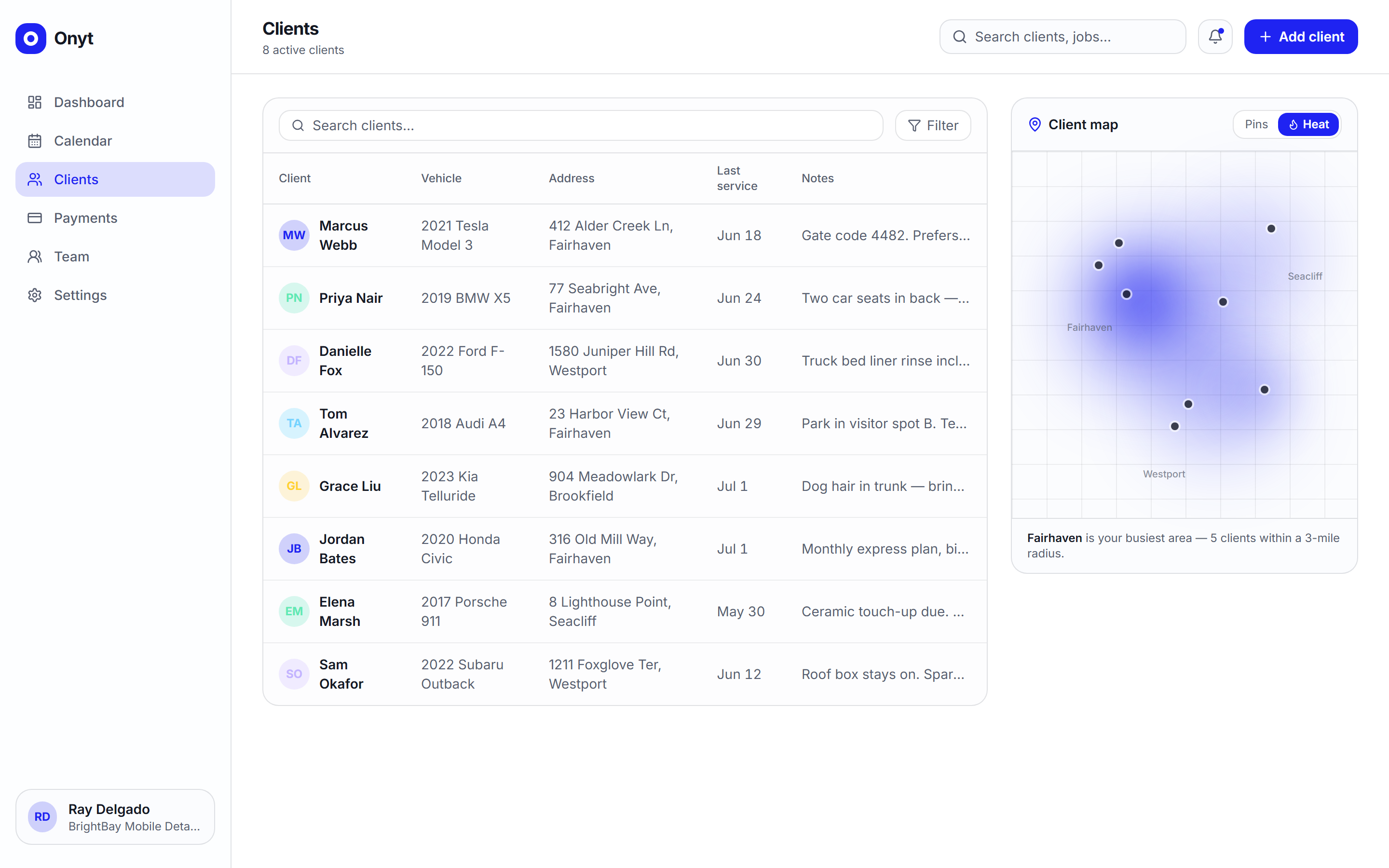The image size is (1389, 868).
Task: Click the Vehicle column header
Action: [441, 178]
